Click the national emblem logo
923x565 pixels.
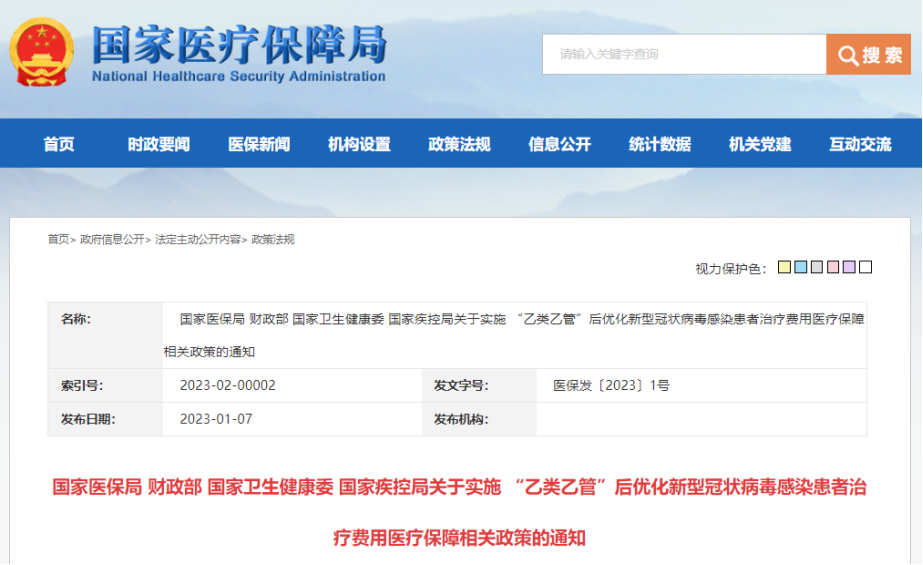click(41, 52)
